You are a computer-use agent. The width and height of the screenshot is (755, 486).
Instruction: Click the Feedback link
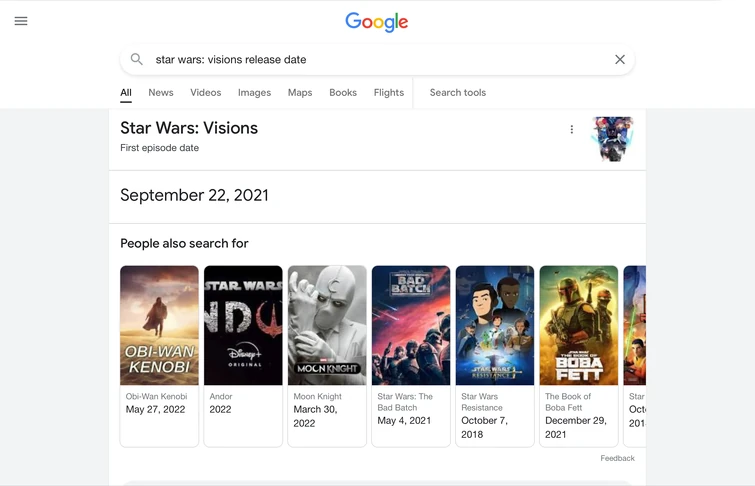(x=617, y=458)
